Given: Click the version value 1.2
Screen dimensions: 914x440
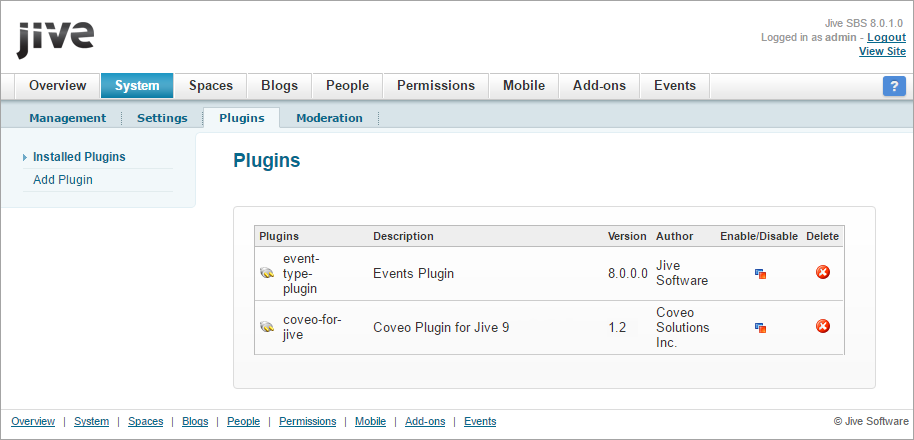Looking at the screenshot, I should point(617,328).
